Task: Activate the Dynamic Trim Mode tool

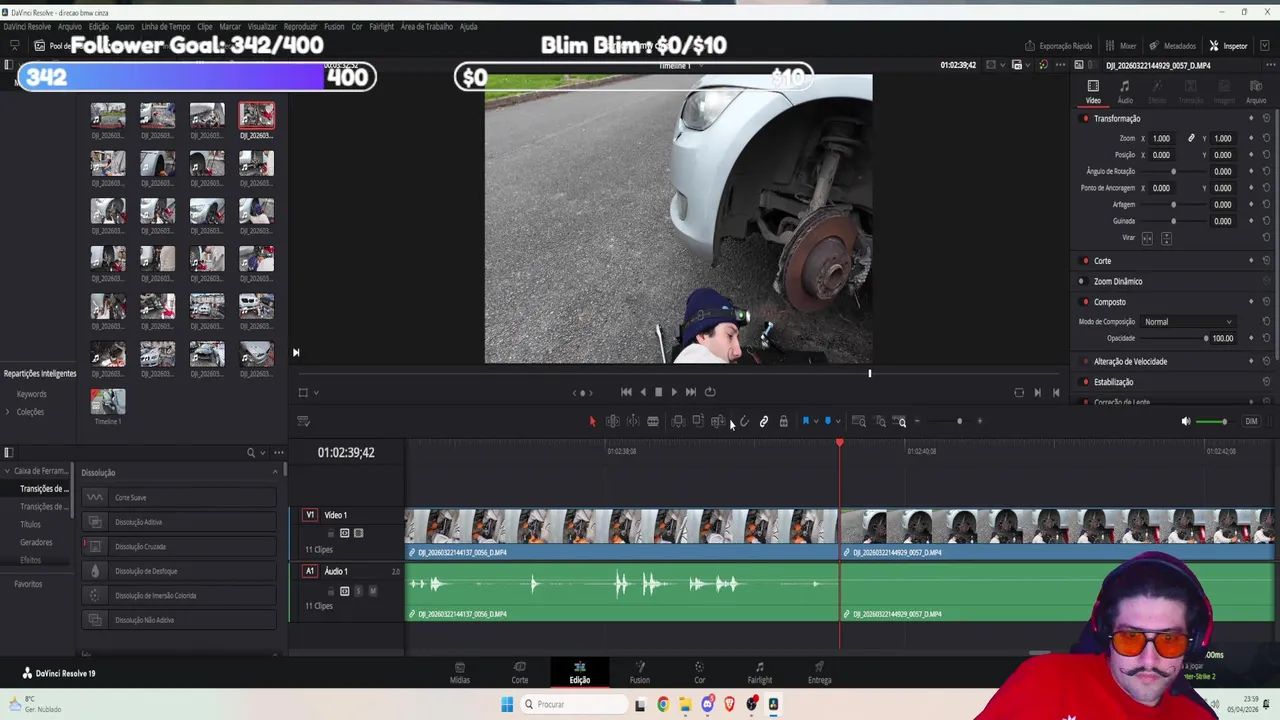Action: pyautogui.click(x=632, y=421)
